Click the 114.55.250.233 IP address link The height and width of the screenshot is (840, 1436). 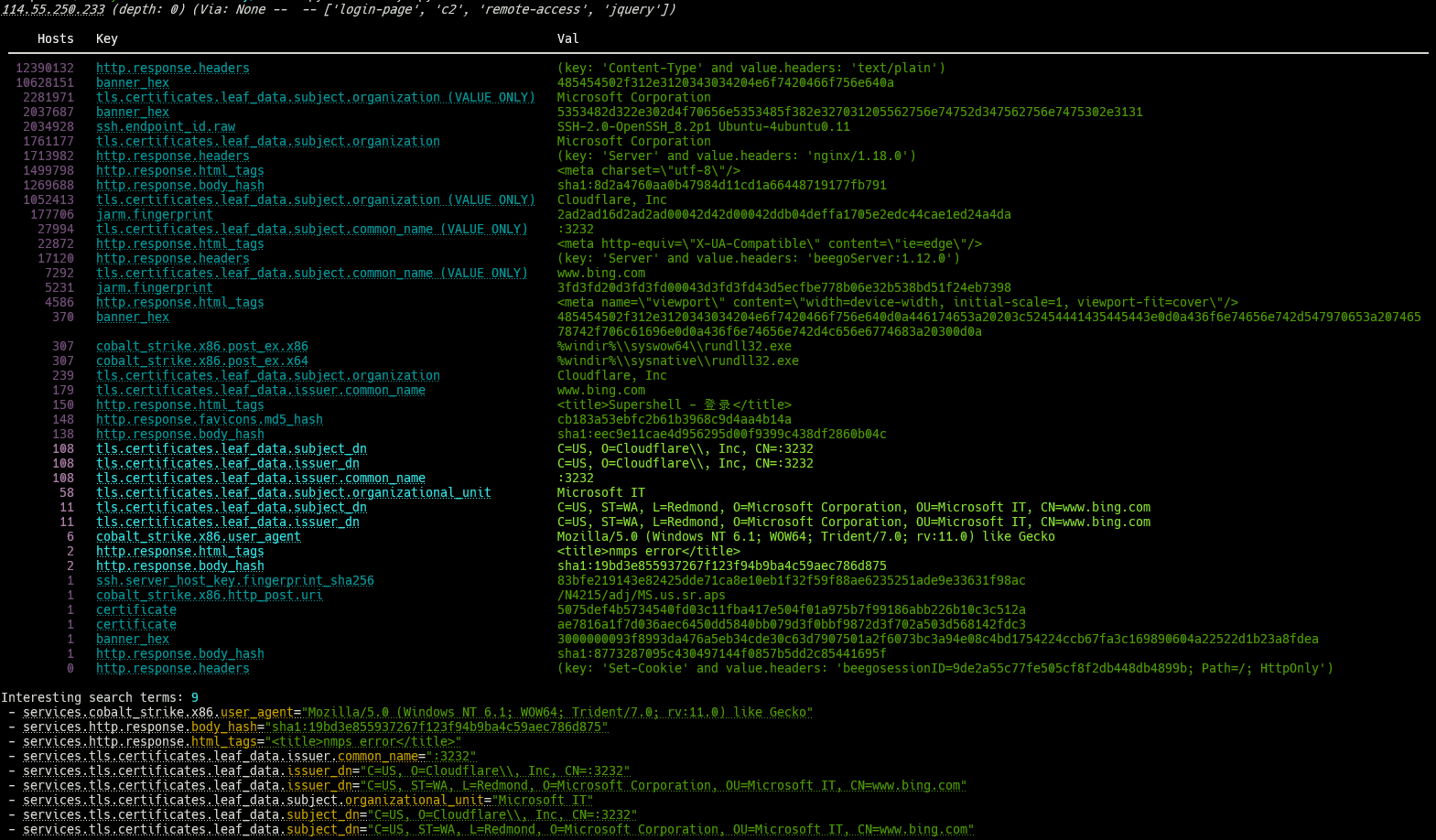53,9
